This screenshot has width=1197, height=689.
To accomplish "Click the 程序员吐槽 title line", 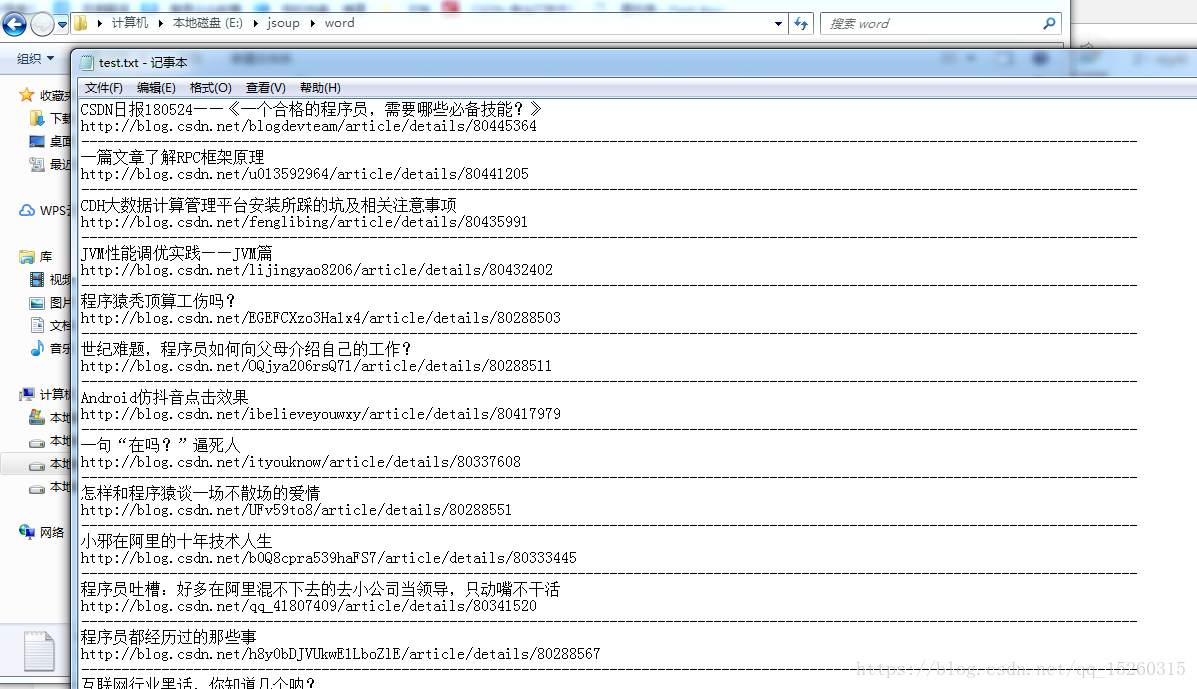I will (320, 590).
